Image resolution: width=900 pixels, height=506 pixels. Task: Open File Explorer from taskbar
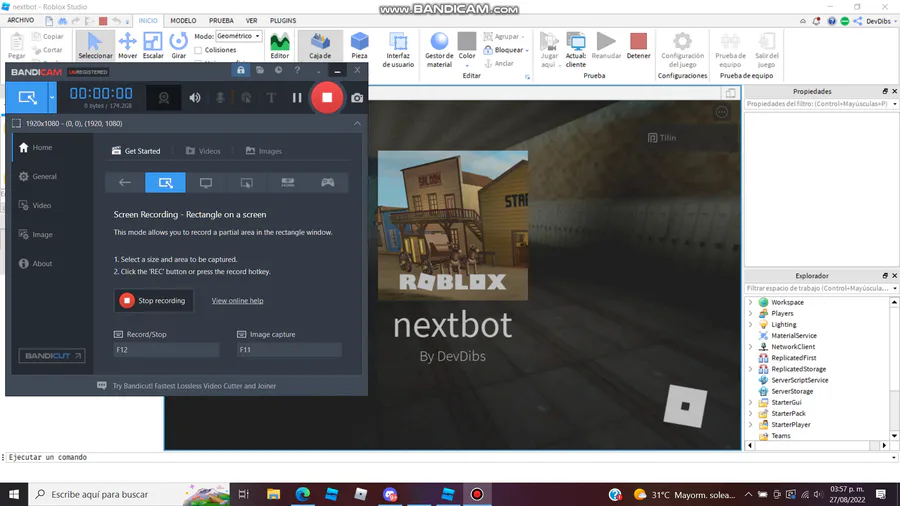click(x=274, y=494)
